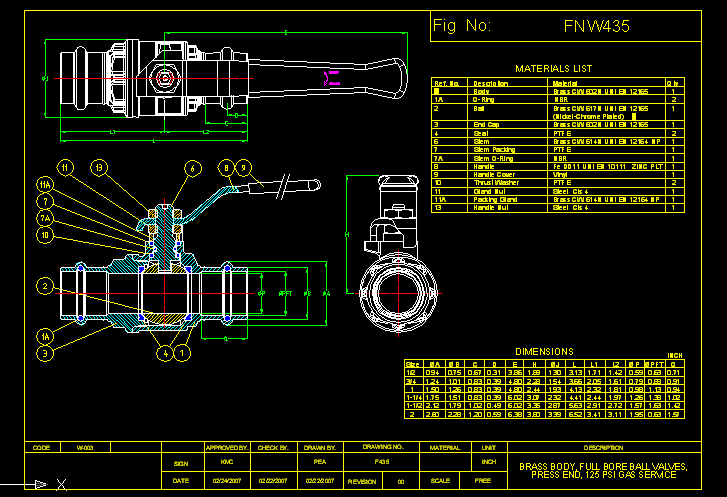The height and width of the screenshot is (497, 727).
Task: Pick the balloon callout labeled 9
Action: [x=243, y=168]
